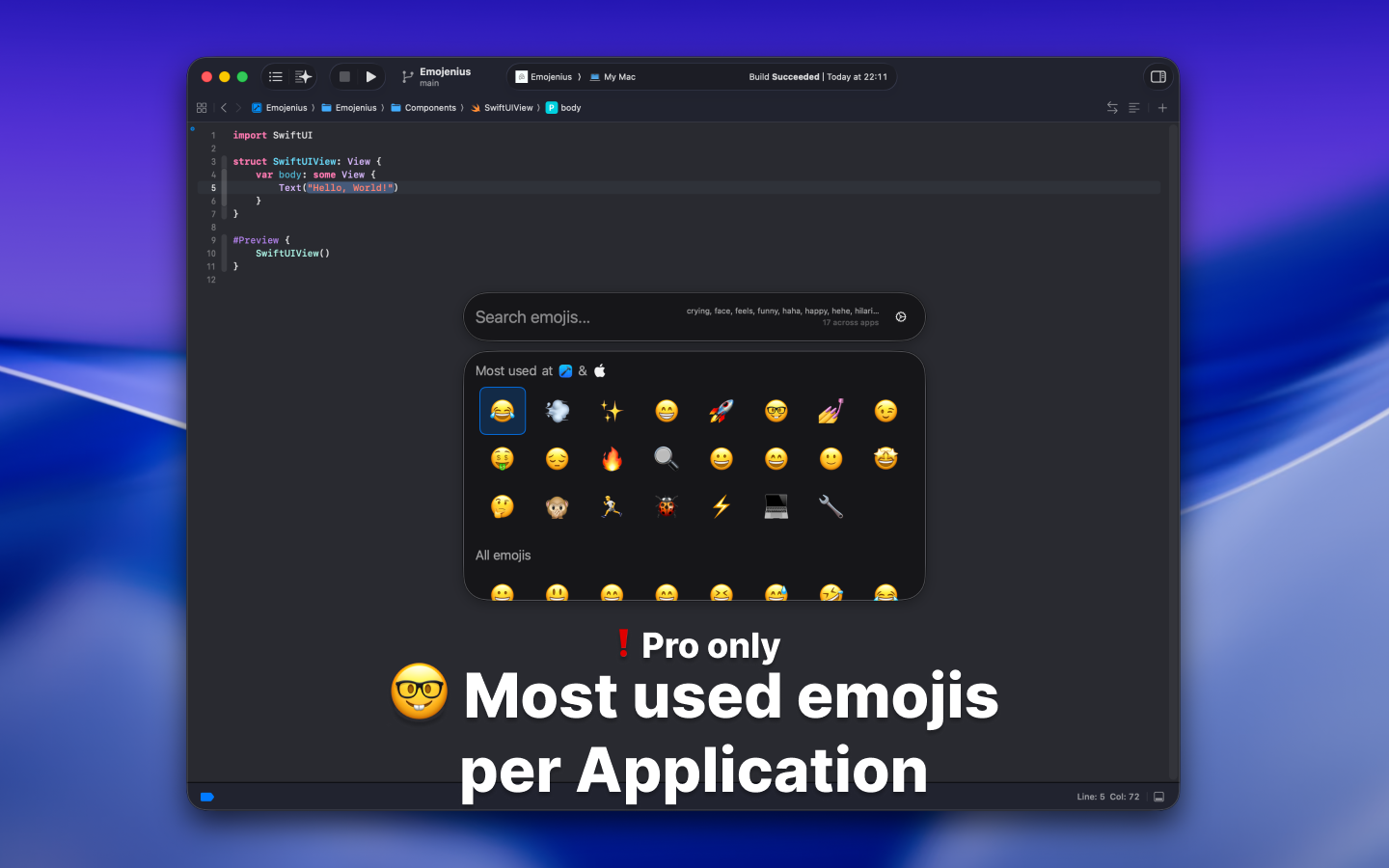1389x868 pixels.
Task: Open the related items grid icon
Action: pyautogui.click(x=202, y=108)
